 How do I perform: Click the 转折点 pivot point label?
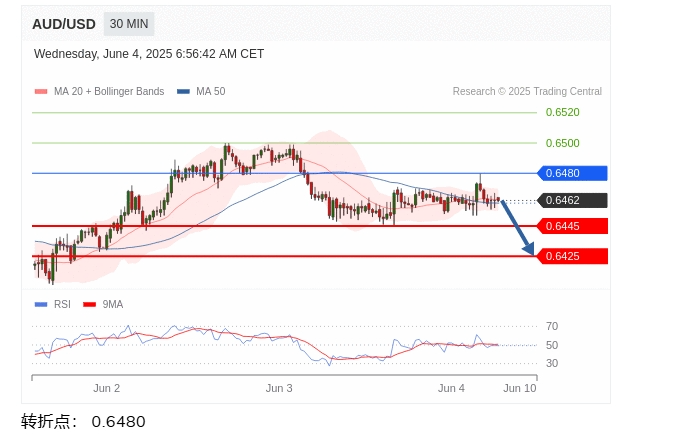click(49, 422)
